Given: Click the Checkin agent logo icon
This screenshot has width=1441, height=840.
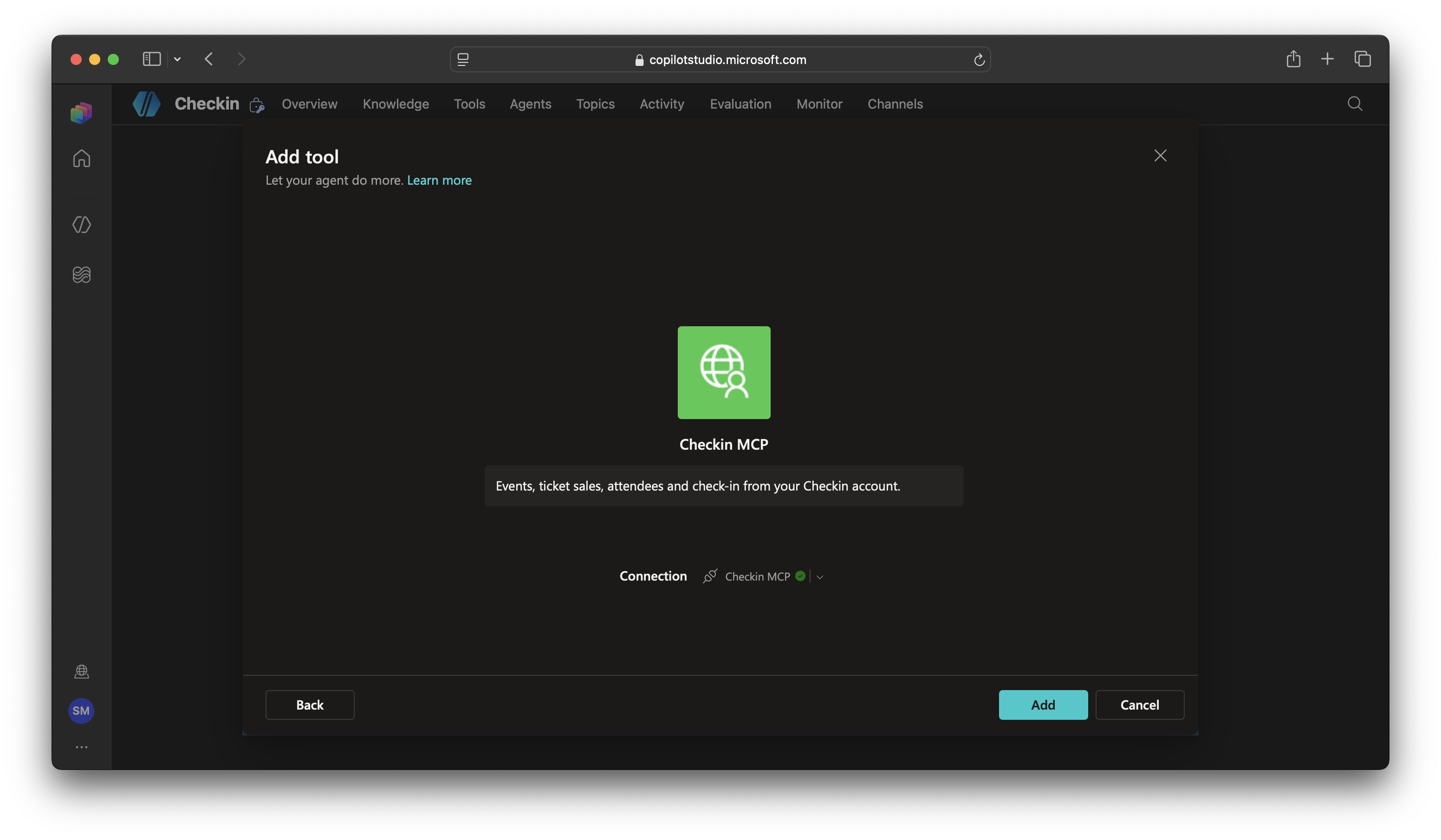Looking at the screenshot, I should (x=146, y=104).
